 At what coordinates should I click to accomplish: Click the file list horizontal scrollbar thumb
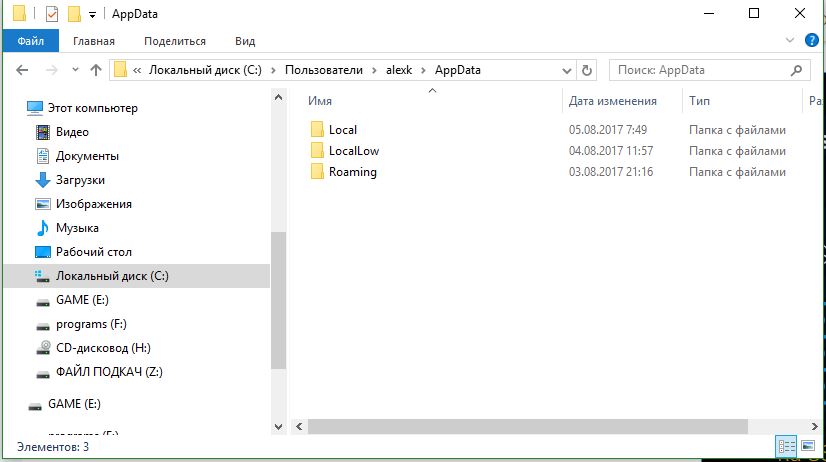527,426
